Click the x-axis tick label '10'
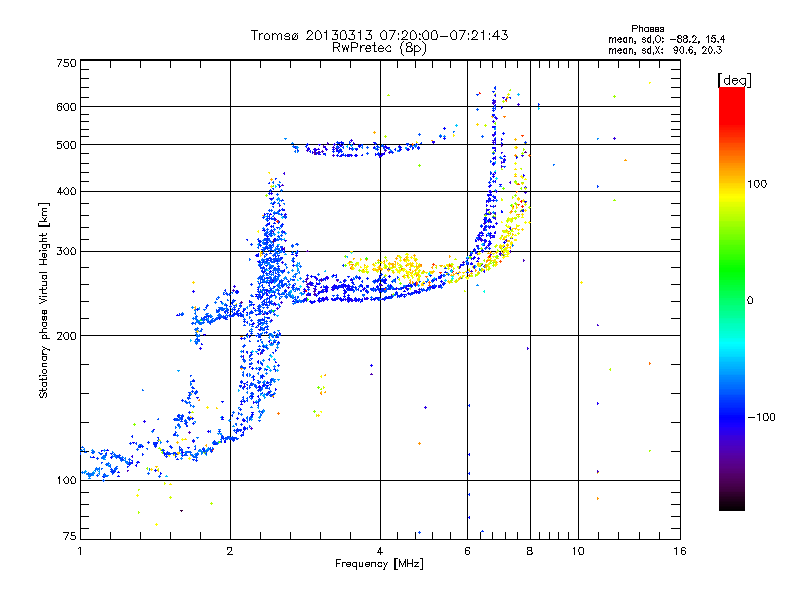Screen dimensions: 800x600 click(x=578, y=551)
